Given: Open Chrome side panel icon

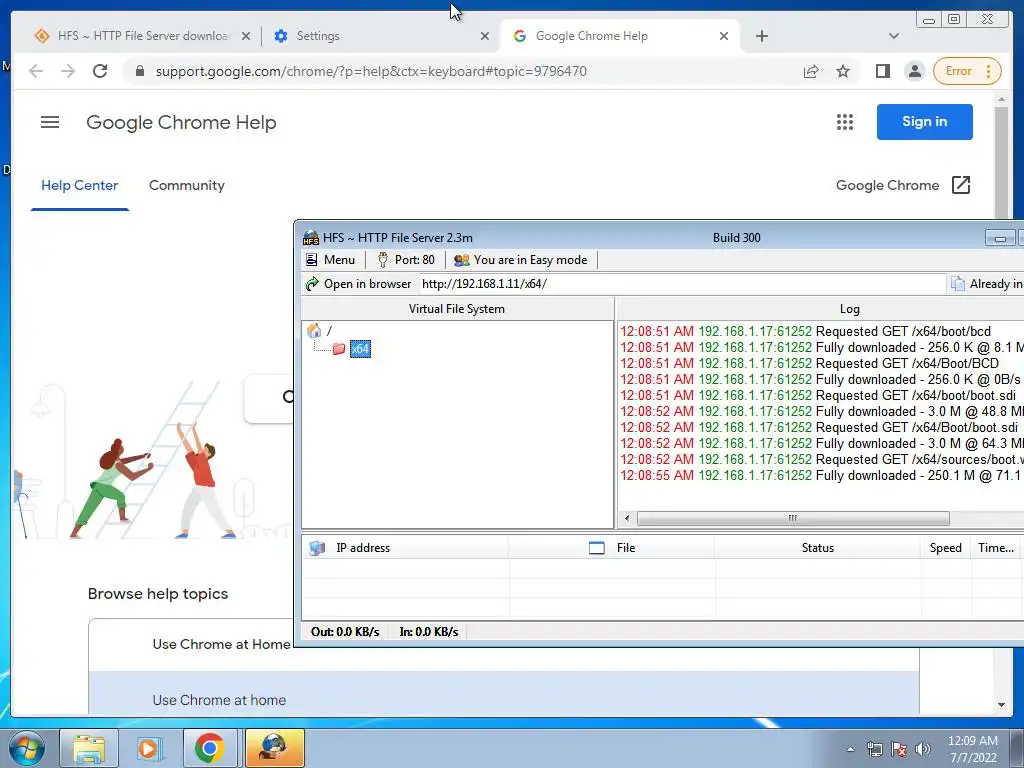Looking at the screenshot, I should pos(883,71).
